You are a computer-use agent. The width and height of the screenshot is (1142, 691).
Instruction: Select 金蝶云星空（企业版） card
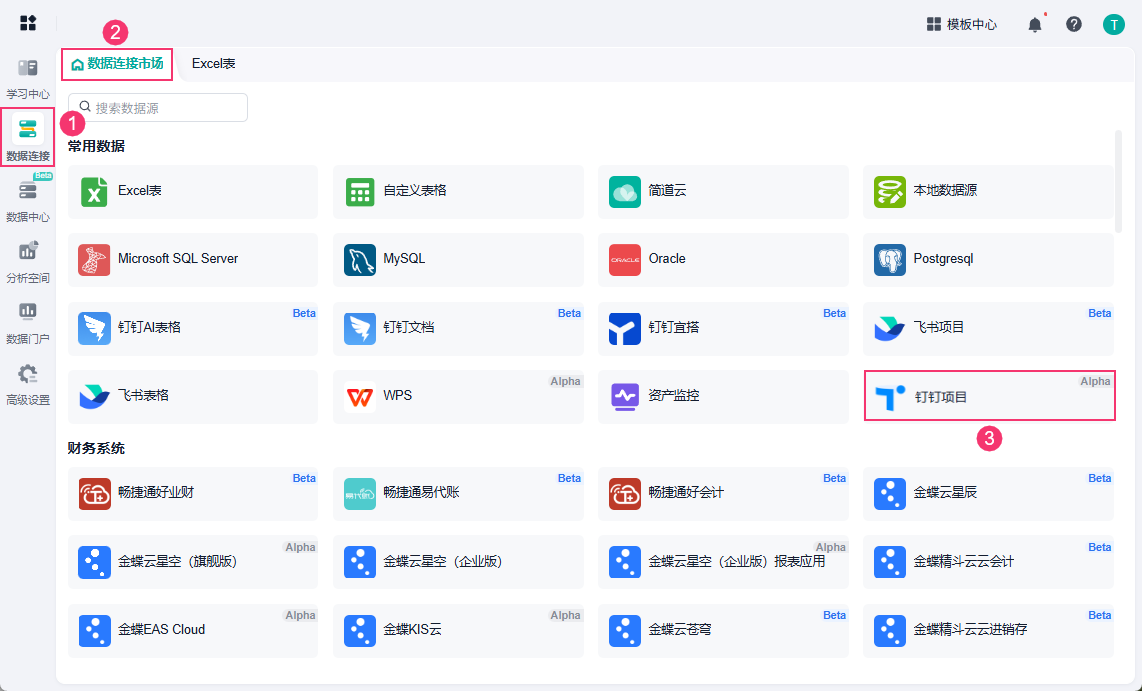(x=458, y=562)
